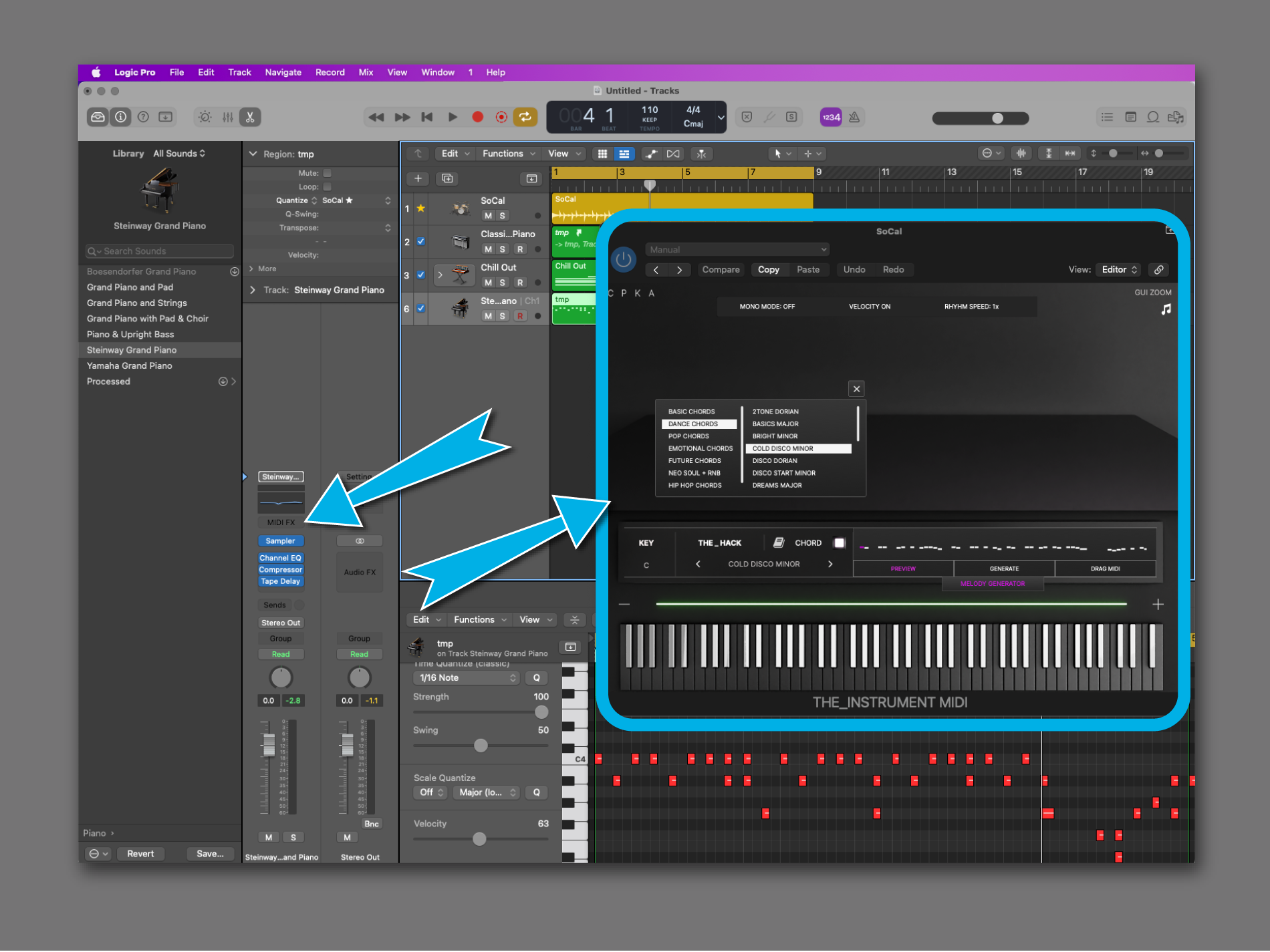Click the Revert button in Library
This screenshot has width=1270, height=952.
[x=140, y=854]
